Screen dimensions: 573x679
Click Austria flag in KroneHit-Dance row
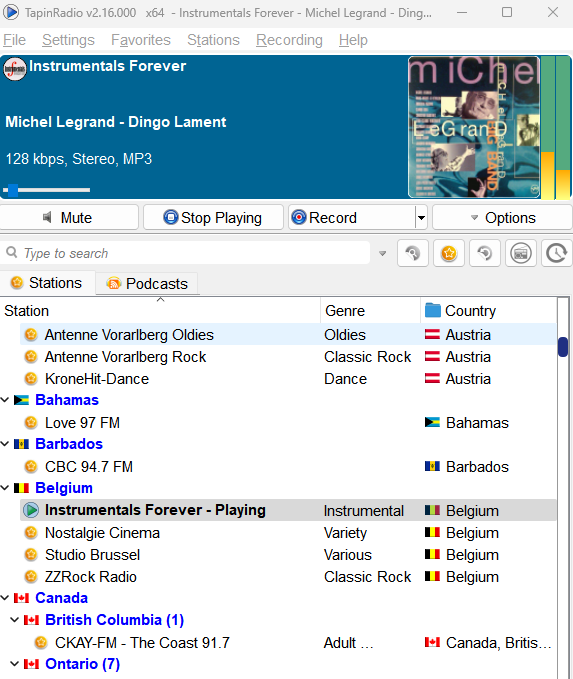click(432, 378)
